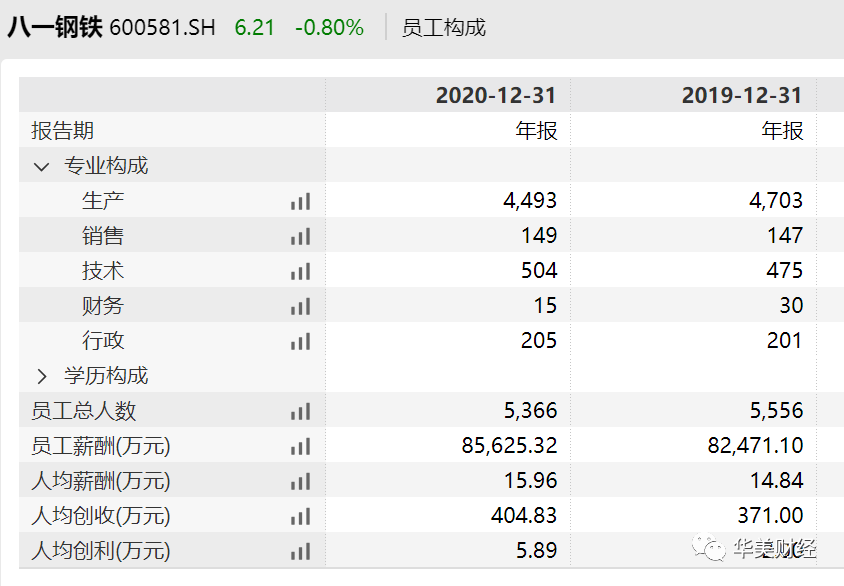Click the 2020 员工薪酬 value 85,625.32
Screen dimensions: 844x586
coord(509,446)
